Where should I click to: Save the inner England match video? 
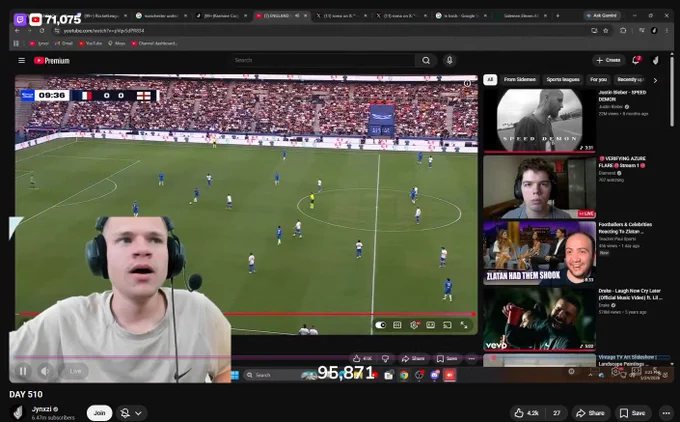click(447, 359)
